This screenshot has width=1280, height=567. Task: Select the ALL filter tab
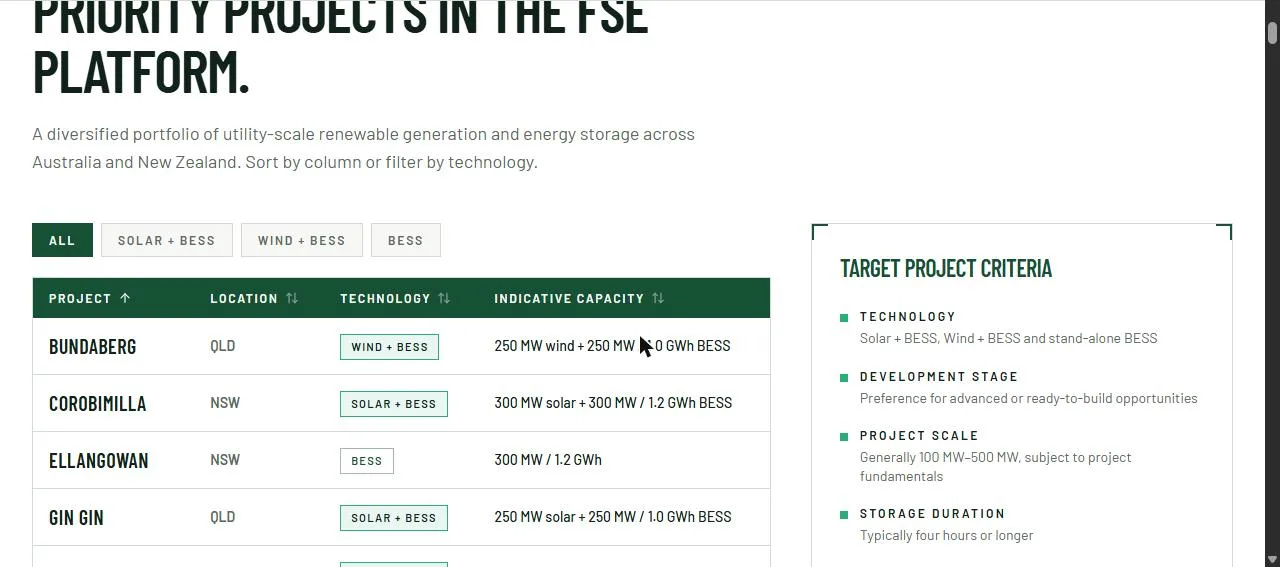click(62, 240)
